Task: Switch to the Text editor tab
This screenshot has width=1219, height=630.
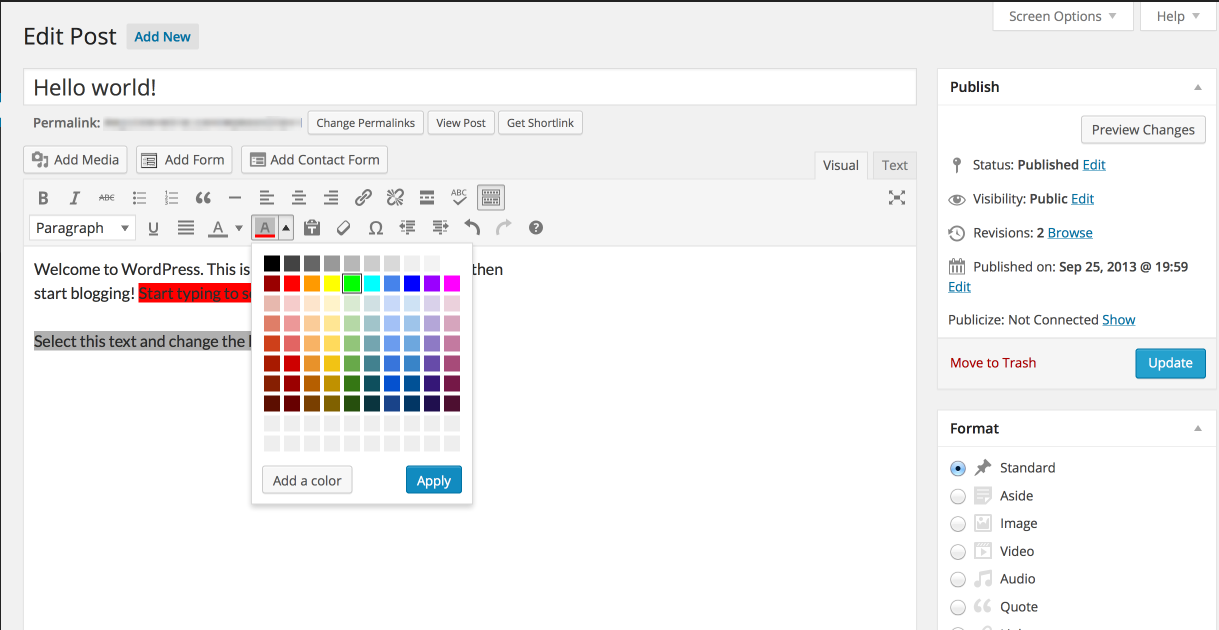Action: [x=895, y=165]
